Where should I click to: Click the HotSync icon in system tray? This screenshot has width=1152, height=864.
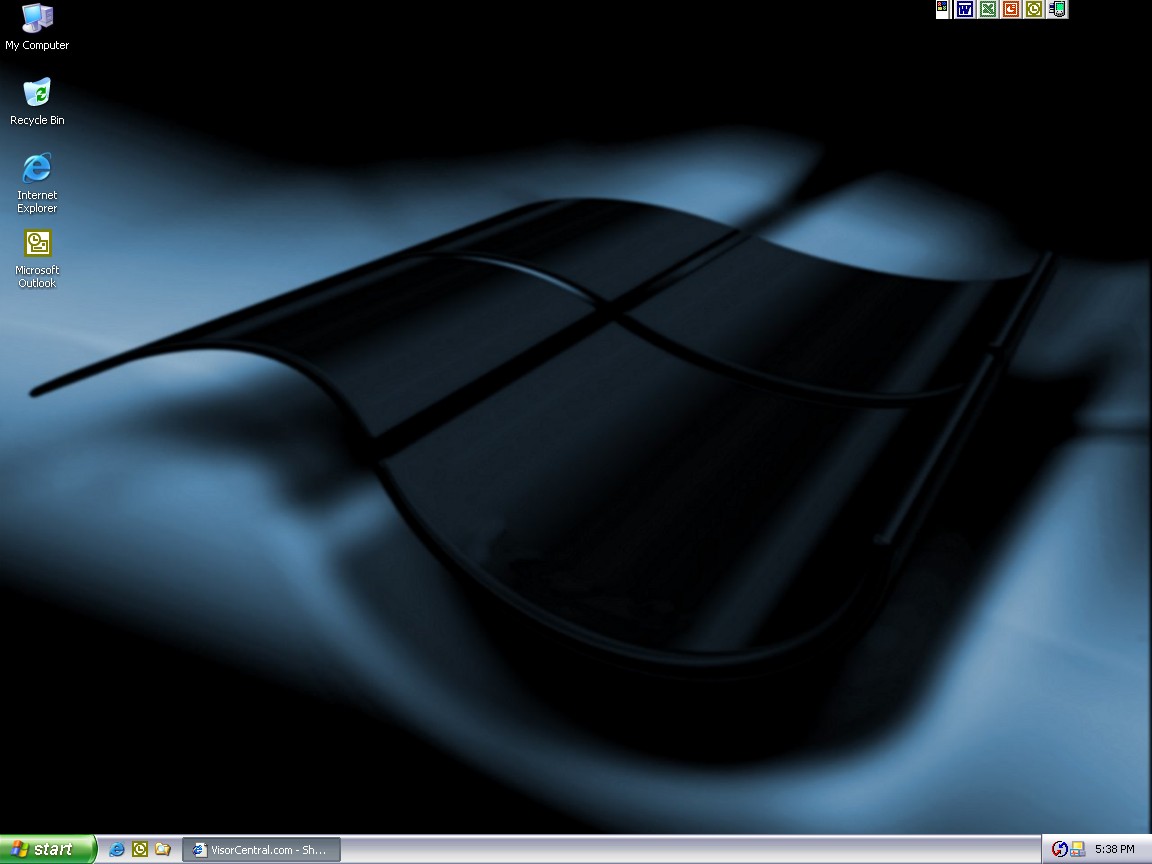(x=1059, y=849)
